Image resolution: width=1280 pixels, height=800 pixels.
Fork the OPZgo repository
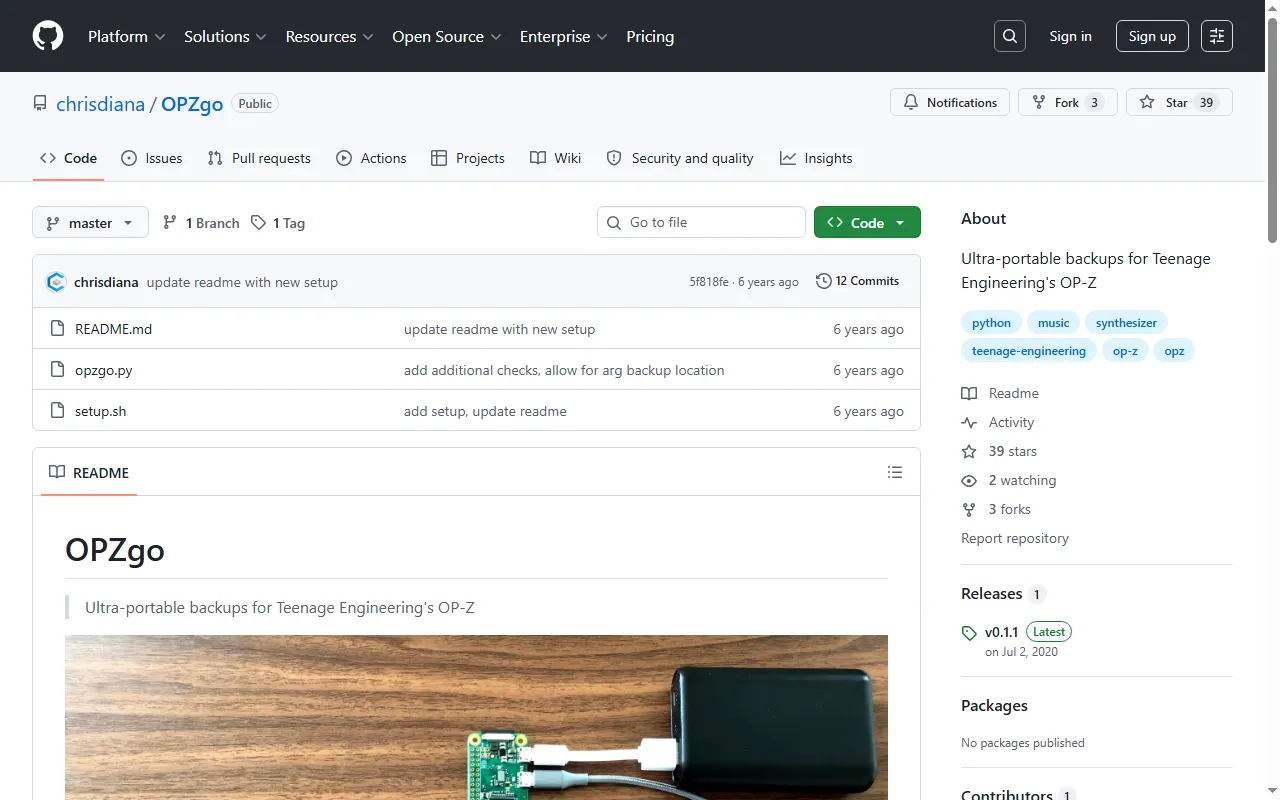[1067, 102]
